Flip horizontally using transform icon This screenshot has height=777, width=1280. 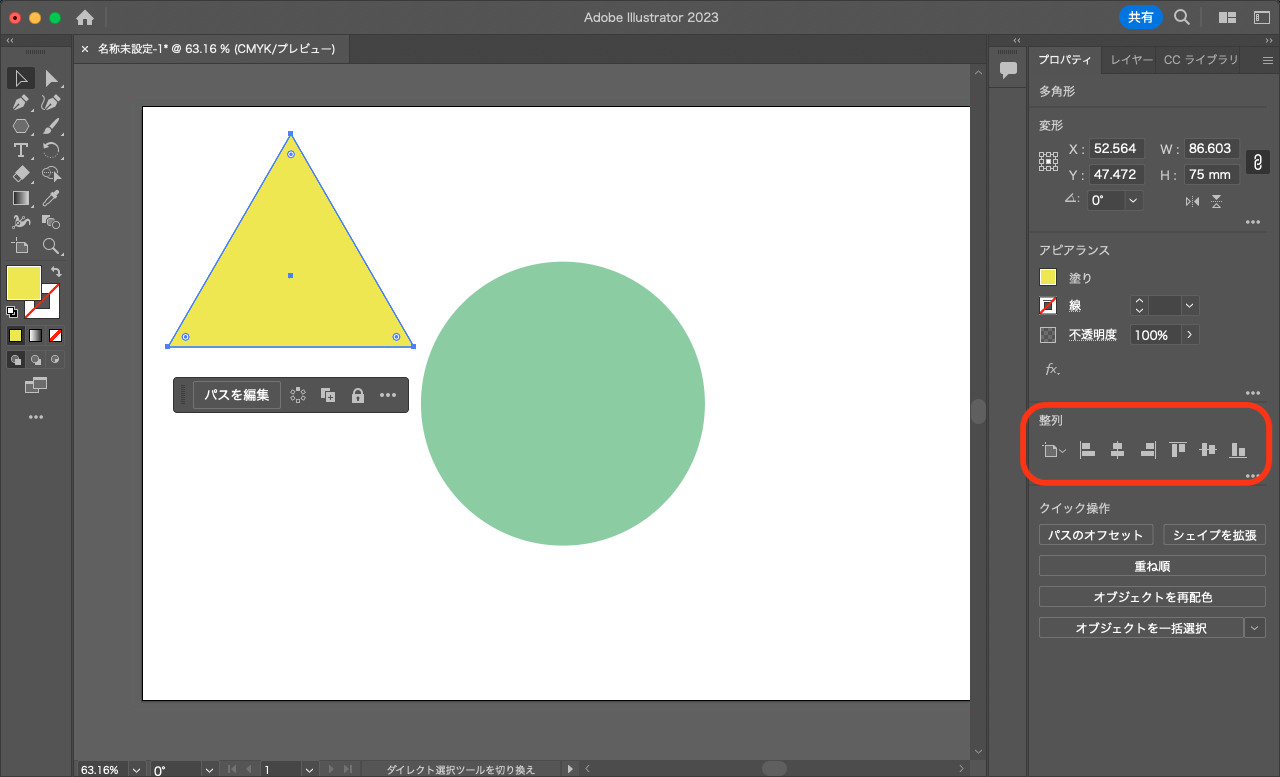point(1192,201)
